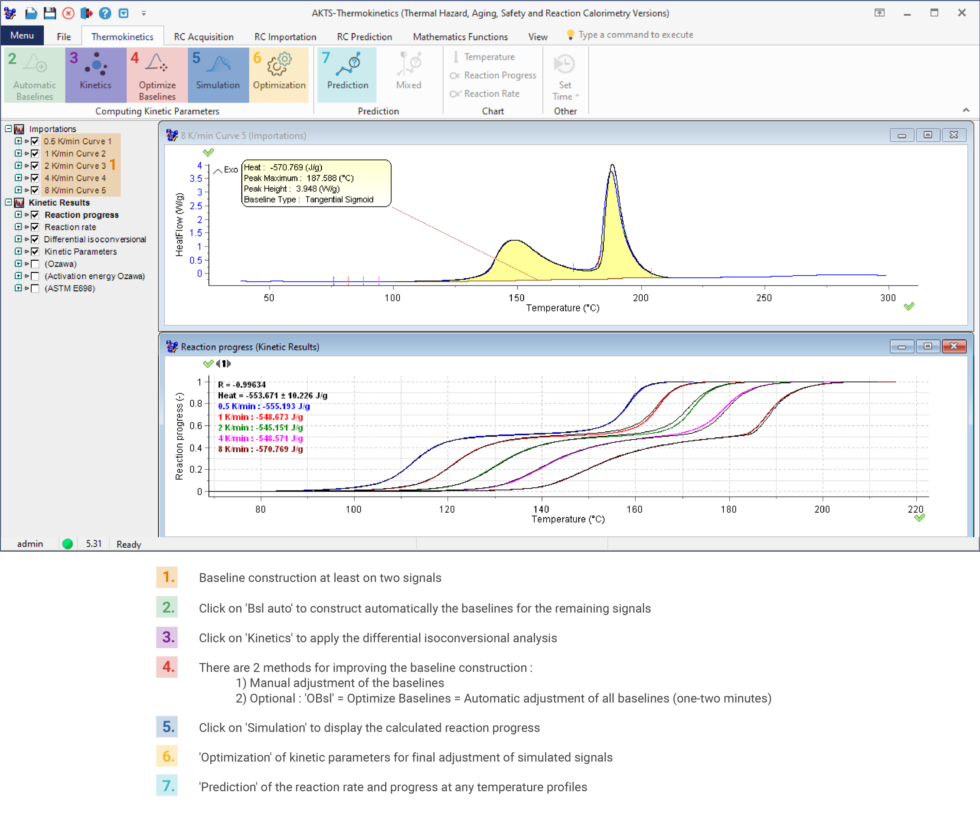Click the Mixed chart icon
This screenshot has height=840, width=980.
coord(408,73)
